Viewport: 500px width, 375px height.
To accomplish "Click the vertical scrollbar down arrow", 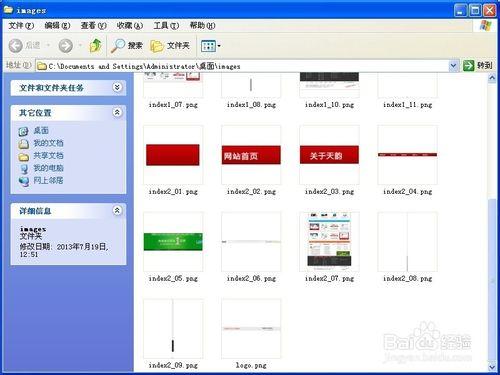I will [492, 367].
